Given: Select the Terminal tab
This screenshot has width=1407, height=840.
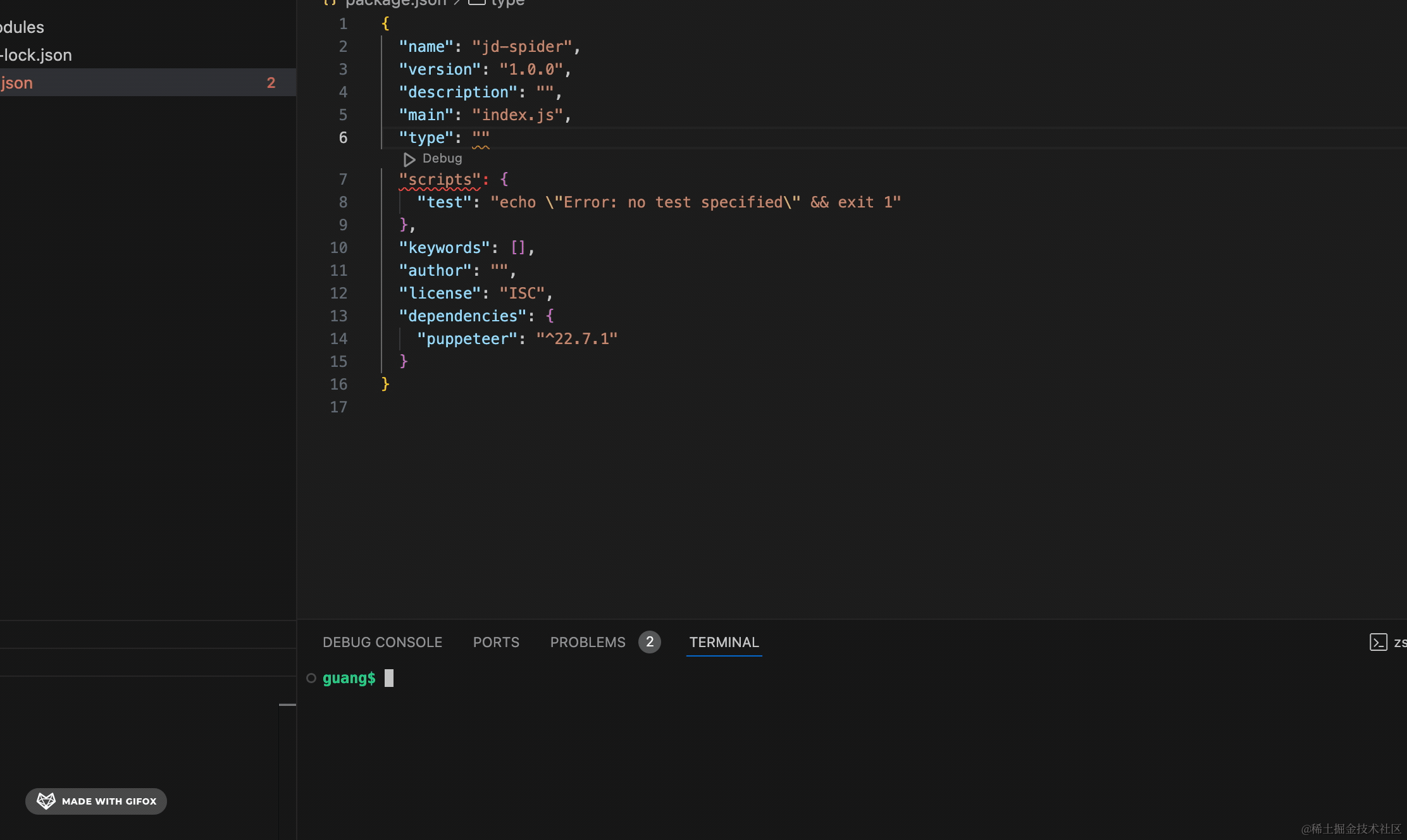Looking at the screenshot, I should point(724,642).
